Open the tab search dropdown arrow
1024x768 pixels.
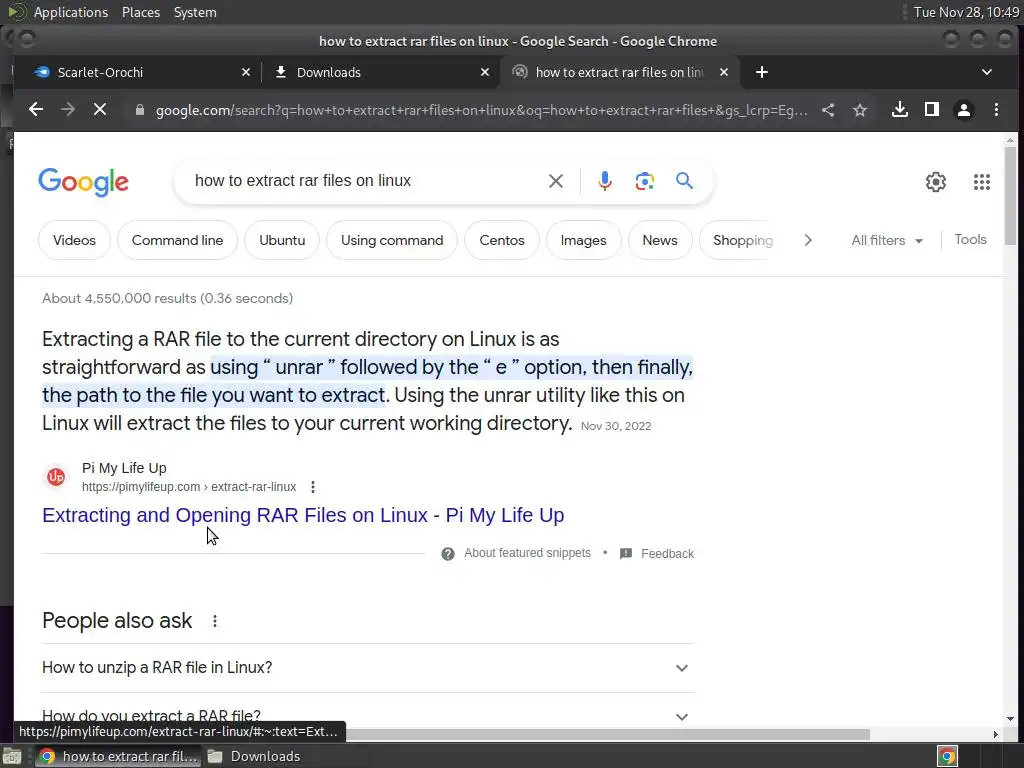[x=987, y=72]
